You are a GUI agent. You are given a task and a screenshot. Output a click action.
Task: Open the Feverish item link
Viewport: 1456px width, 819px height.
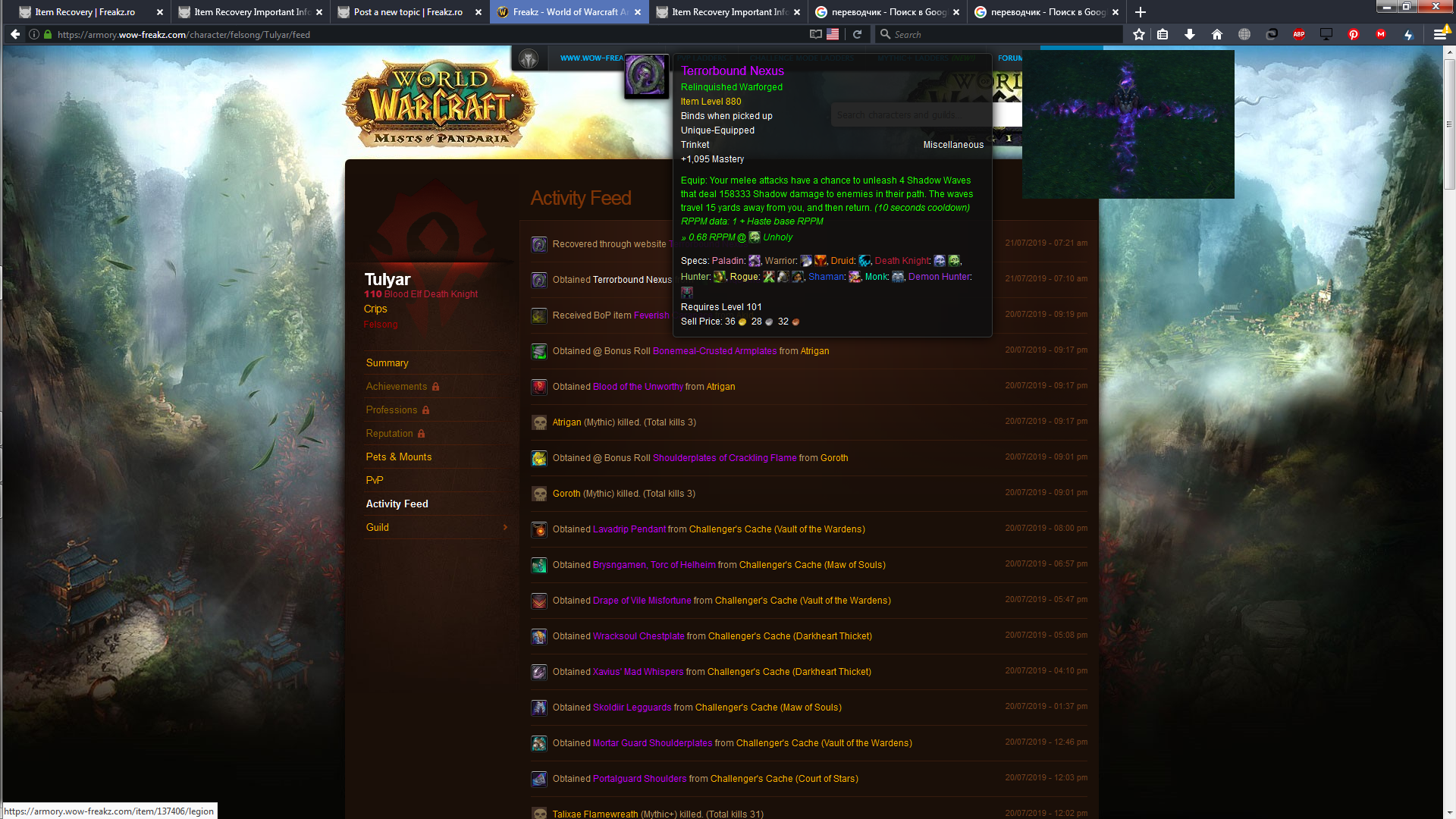[651, 315]
